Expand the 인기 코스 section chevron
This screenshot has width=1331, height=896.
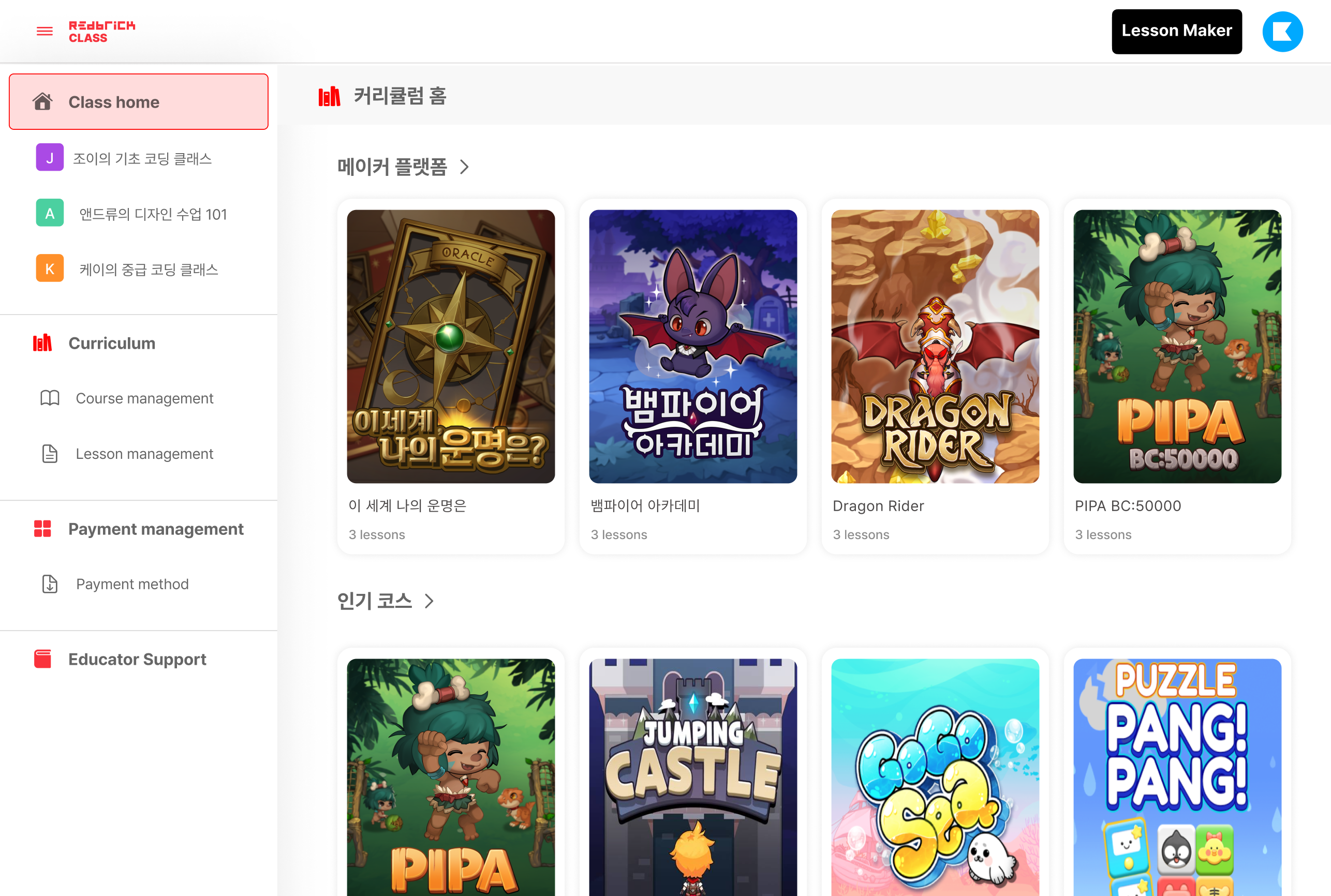429,601
